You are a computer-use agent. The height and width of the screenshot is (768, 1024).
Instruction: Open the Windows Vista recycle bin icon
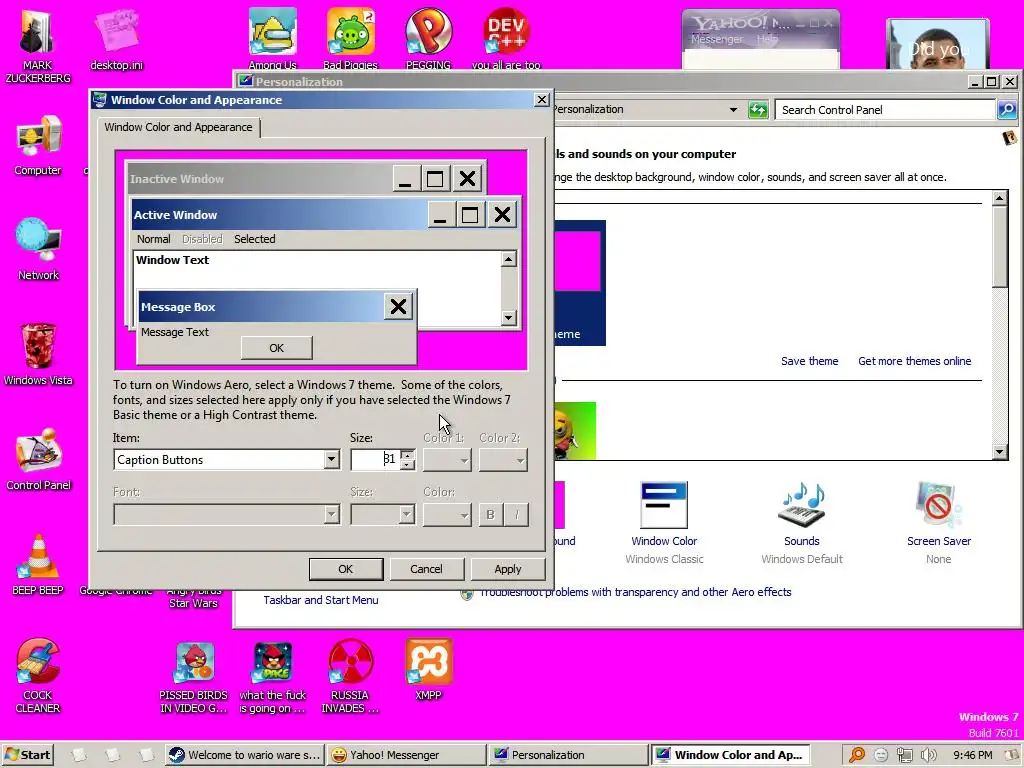tap(38, 354)
